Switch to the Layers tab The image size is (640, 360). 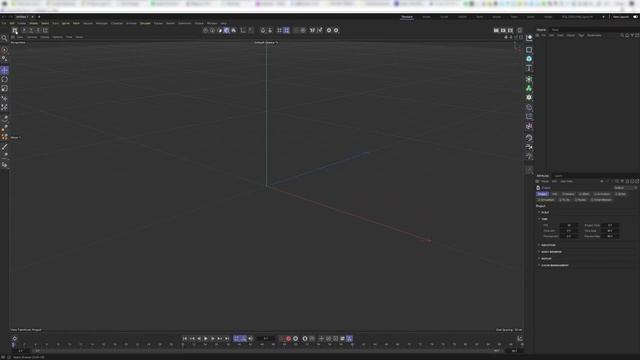pos(559,176)
